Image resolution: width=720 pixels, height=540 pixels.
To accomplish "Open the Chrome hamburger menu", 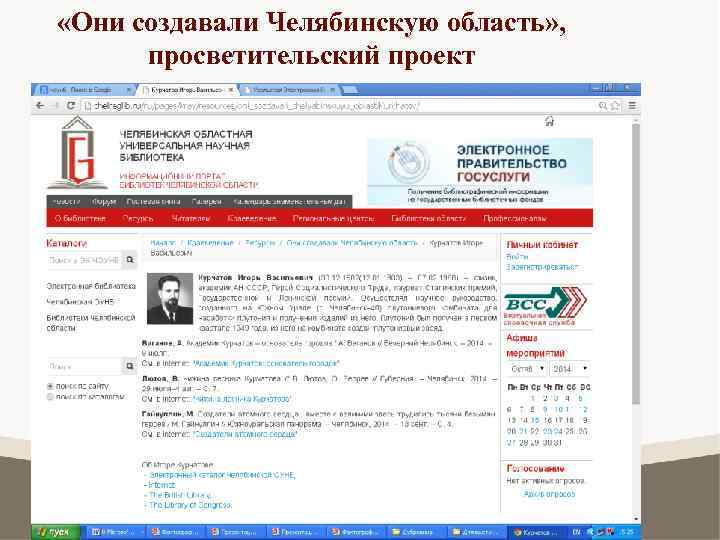I will (x=632, y=106).
